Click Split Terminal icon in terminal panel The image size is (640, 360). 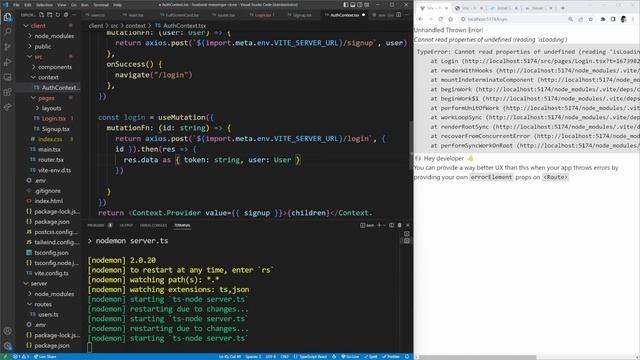391,225
